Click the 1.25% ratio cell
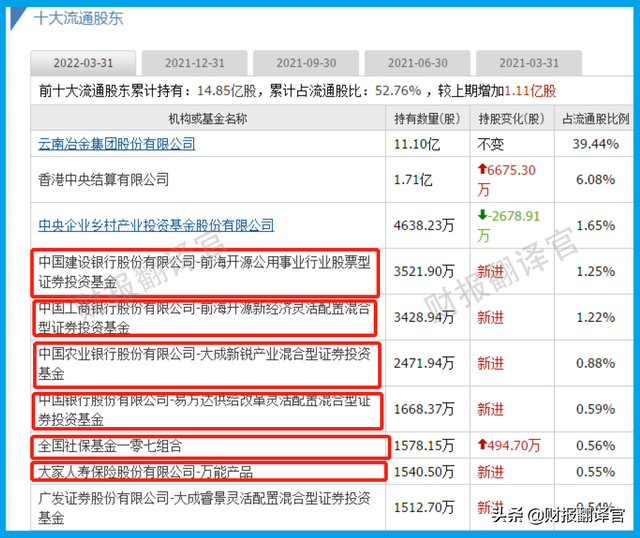Image resolution: width=640 pixels, height=538 pixels. 596,271
